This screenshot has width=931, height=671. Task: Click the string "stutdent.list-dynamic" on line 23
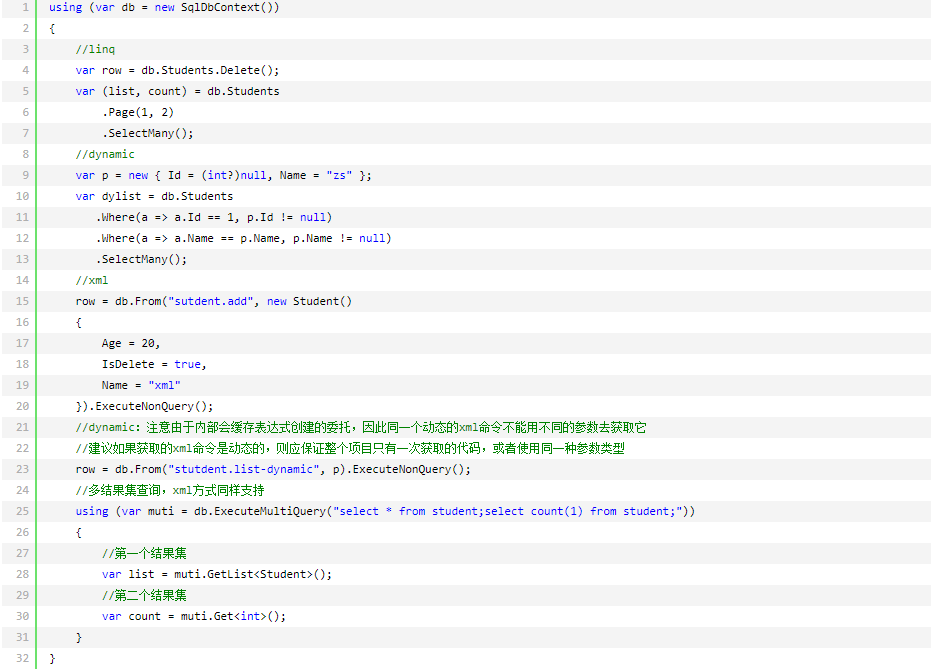tap(243, 470)
